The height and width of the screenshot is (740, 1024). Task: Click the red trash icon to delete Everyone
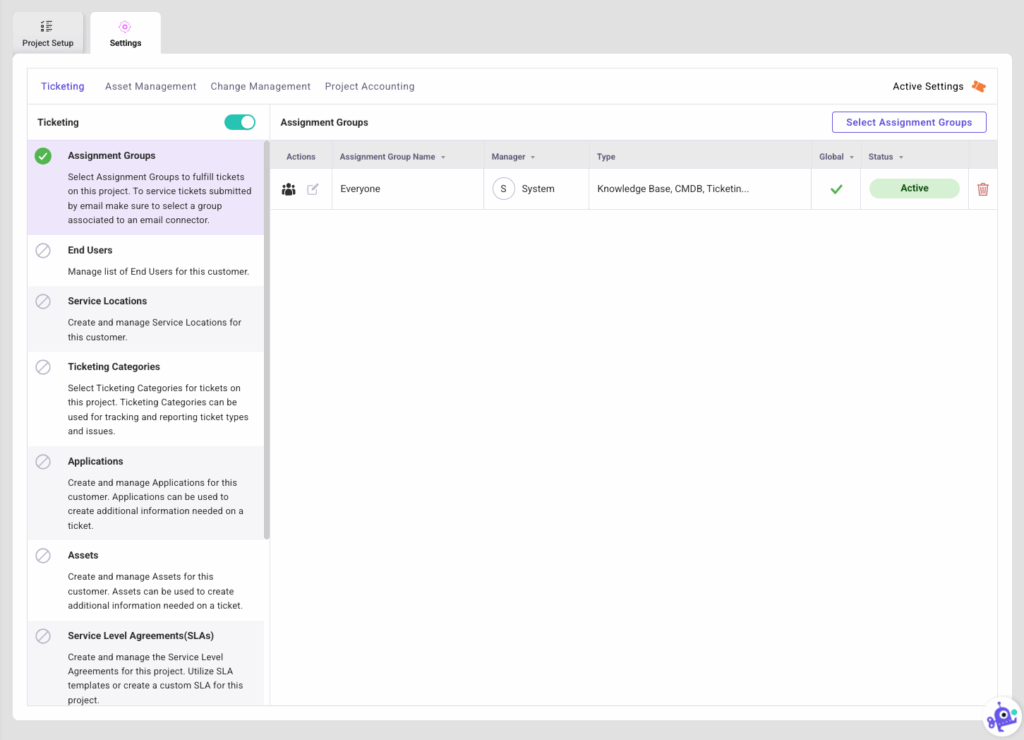click(982, 189)
